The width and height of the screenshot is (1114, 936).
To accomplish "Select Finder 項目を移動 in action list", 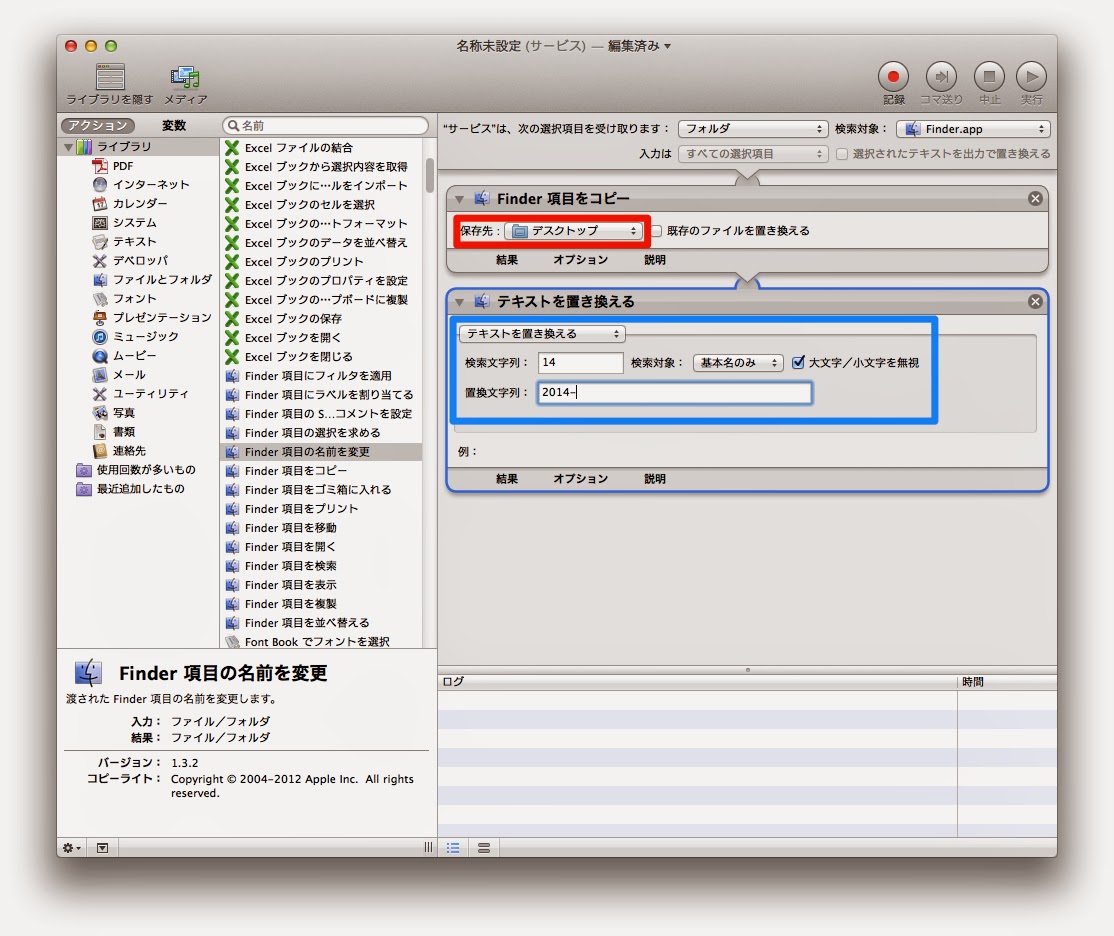I will 321,528.
